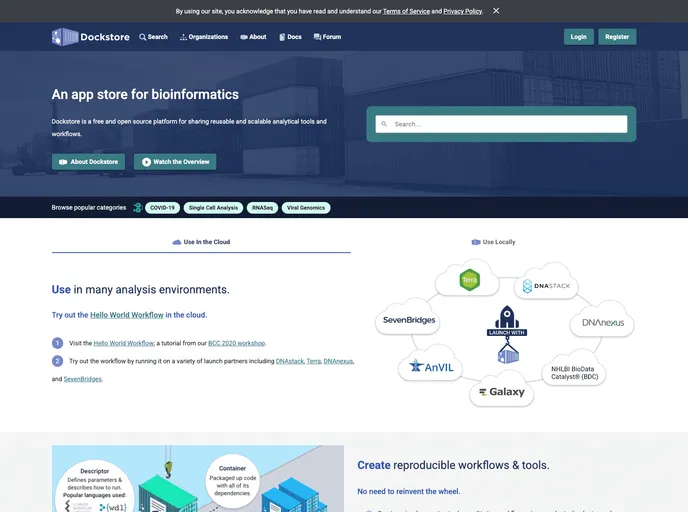This screenshot has height=512, width=688.
Task: Open the Terms of Service link
Action: click(406, 11)
